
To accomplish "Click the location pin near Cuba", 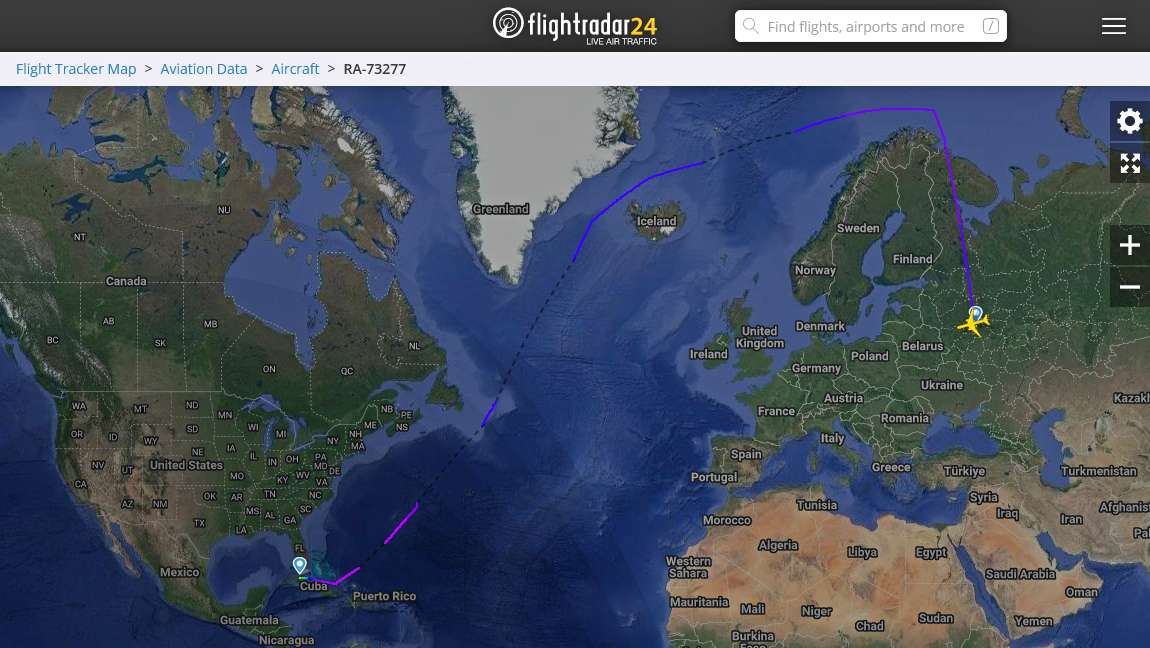I will (x=299, y=565).
